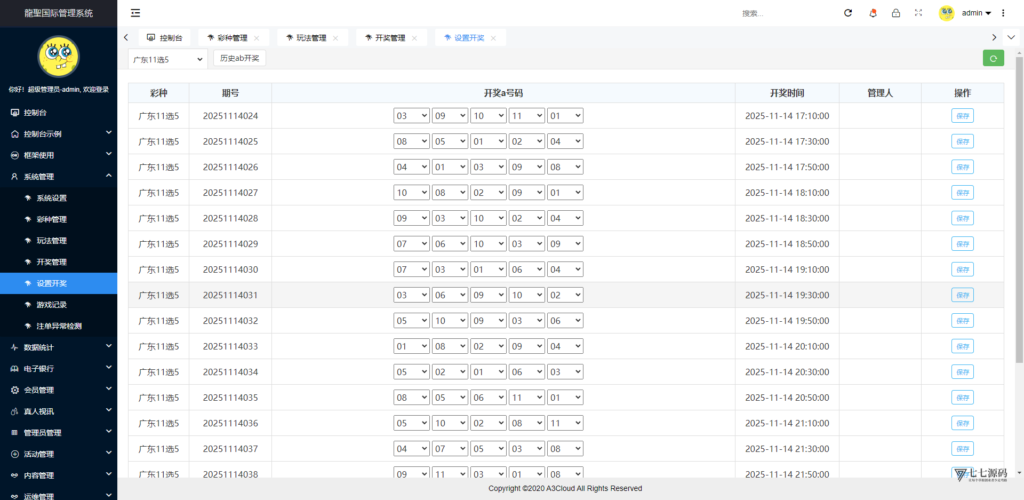The height and width of the screenshot is (500, 1024).
Task: Expand the 会员管理 sidebar menu
Action: [58, 390]
